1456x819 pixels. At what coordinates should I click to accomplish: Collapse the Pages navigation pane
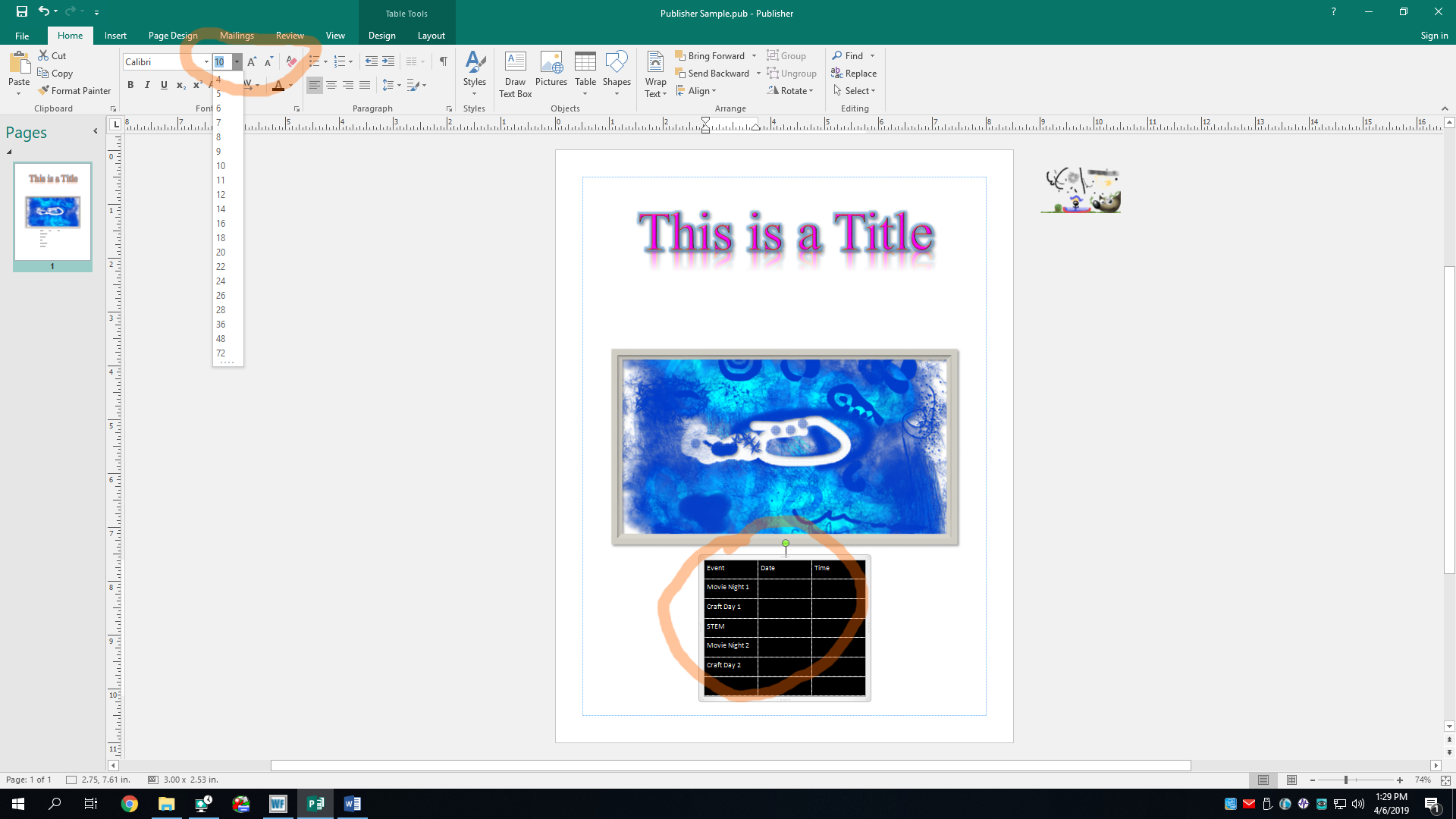(x=96, y=131)
